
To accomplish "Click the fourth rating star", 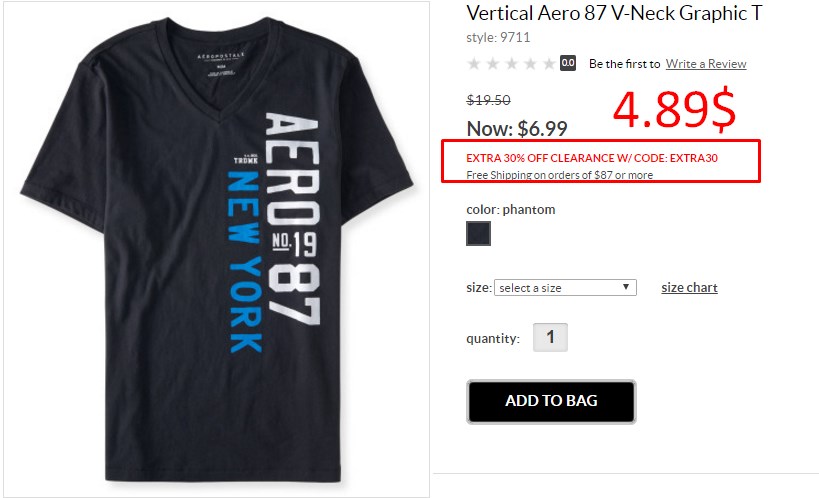I will 530,64.
